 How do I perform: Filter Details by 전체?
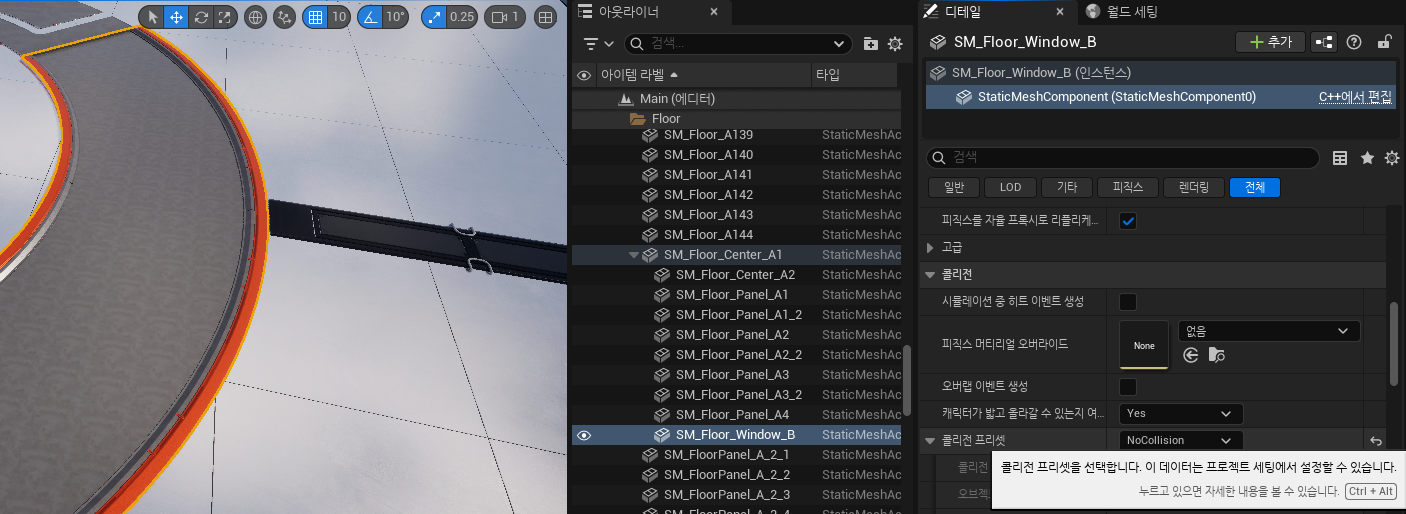(1255, 188)
